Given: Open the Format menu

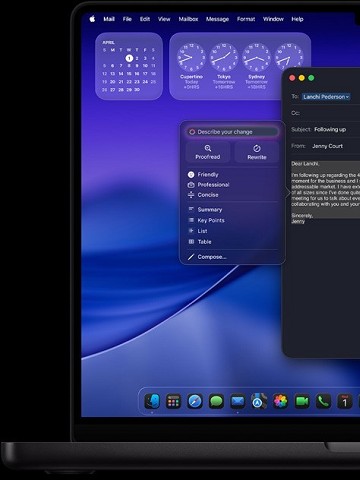Looking at the screenshot, I should [x=246, y=19].
